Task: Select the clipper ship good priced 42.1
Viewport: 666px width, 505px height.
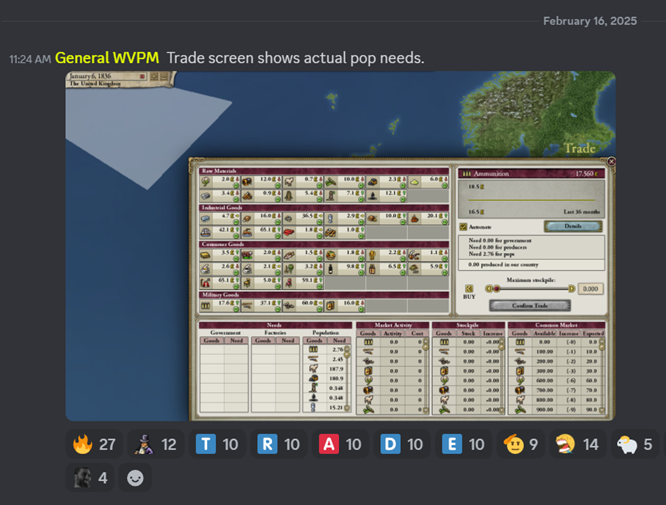Action: 220,232
